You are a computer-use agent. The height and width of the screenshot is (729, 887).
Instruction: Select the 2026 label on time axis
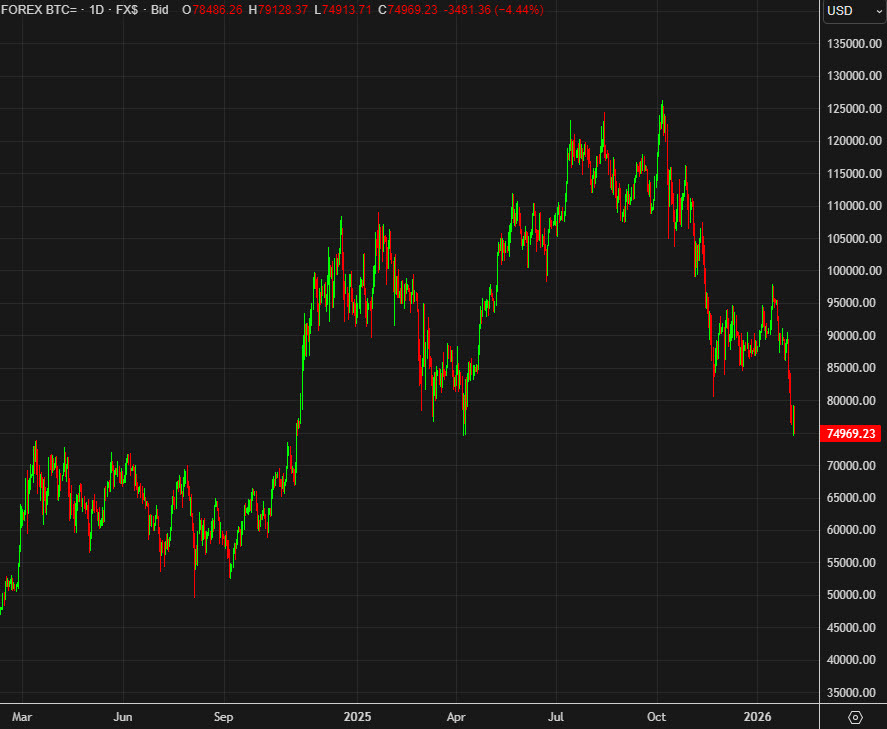click(758, 717)
